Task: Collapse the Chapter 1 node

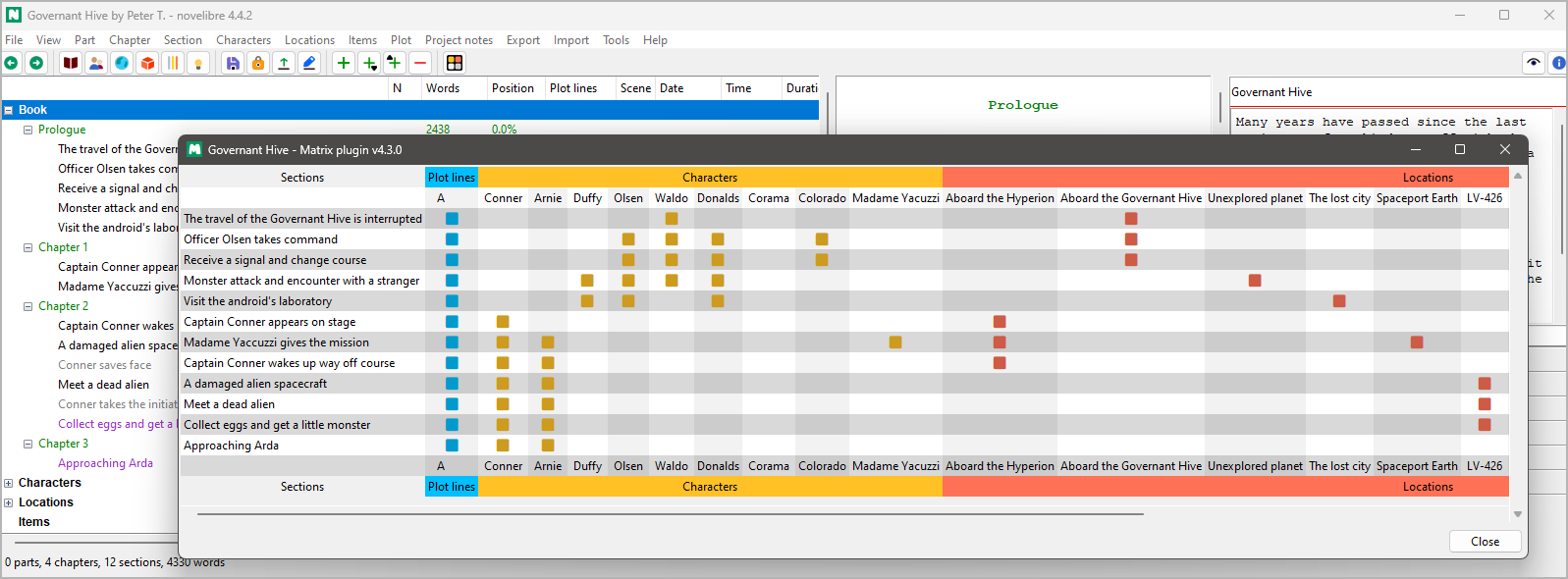Action: tap(28, 247)
